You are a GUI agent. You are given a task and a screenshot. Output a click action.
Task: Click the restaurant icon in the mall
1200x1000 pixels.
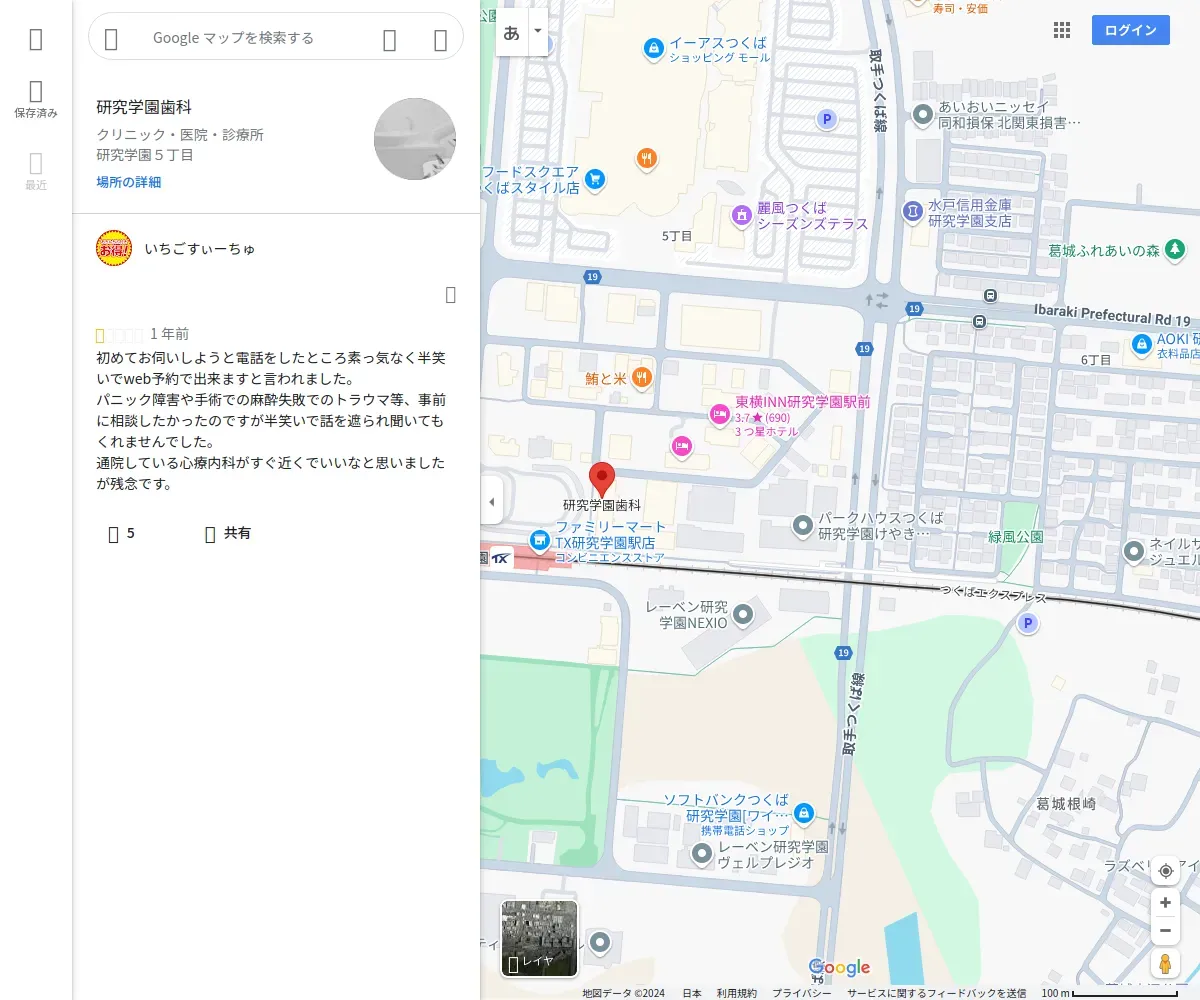(647, 157)
